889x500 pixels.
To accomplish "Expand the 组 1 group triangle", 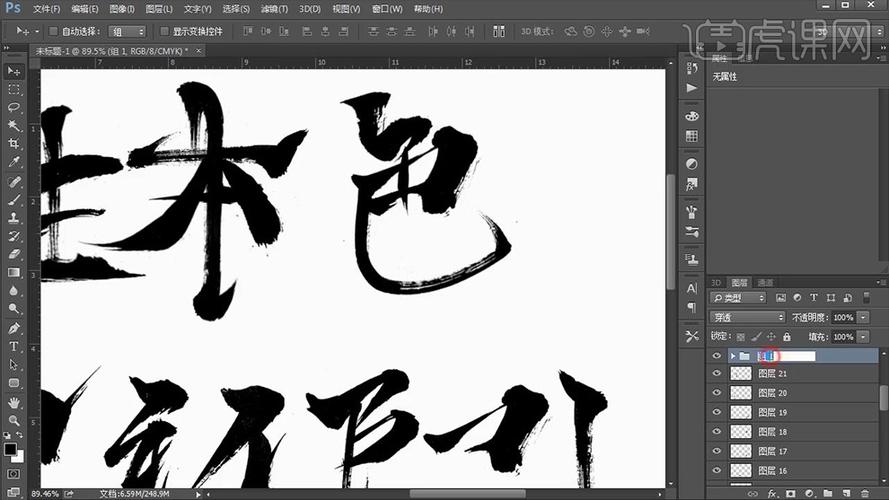I will (733, 356).
